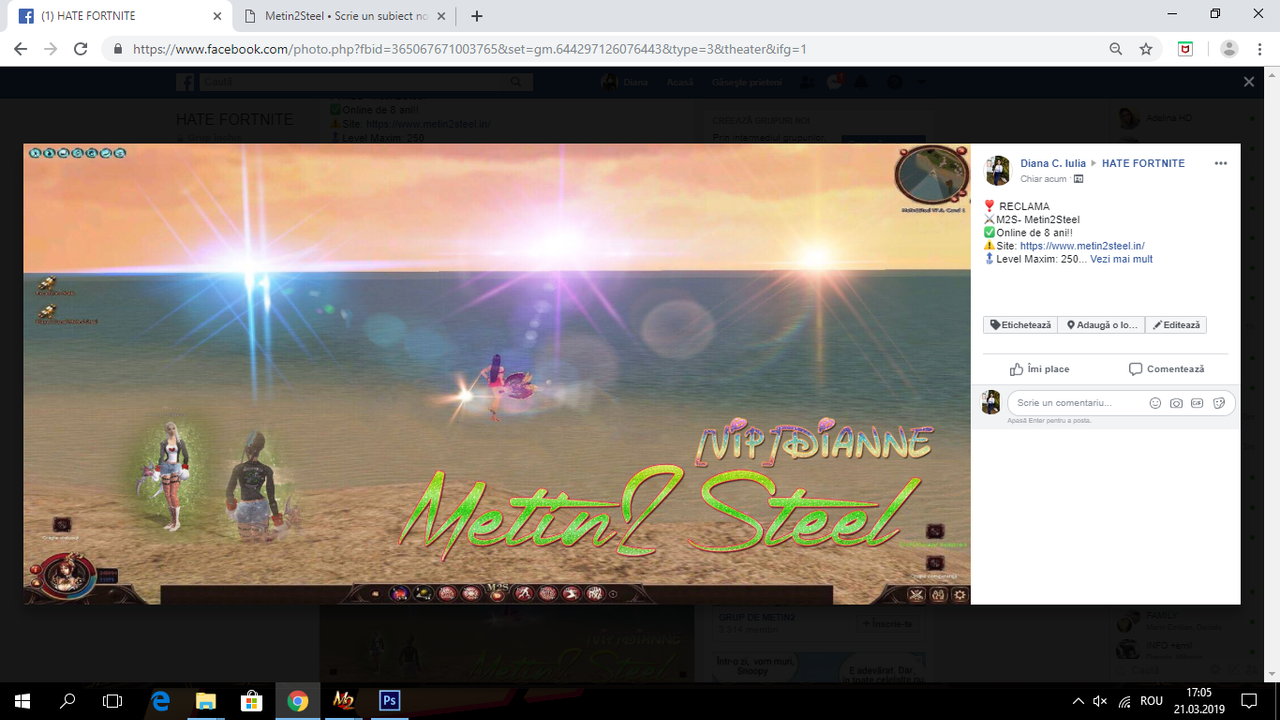The width and height of the screenshot is (1280, 720).
Task: Open sticker picker in comment box
Action: point(1219,403)
